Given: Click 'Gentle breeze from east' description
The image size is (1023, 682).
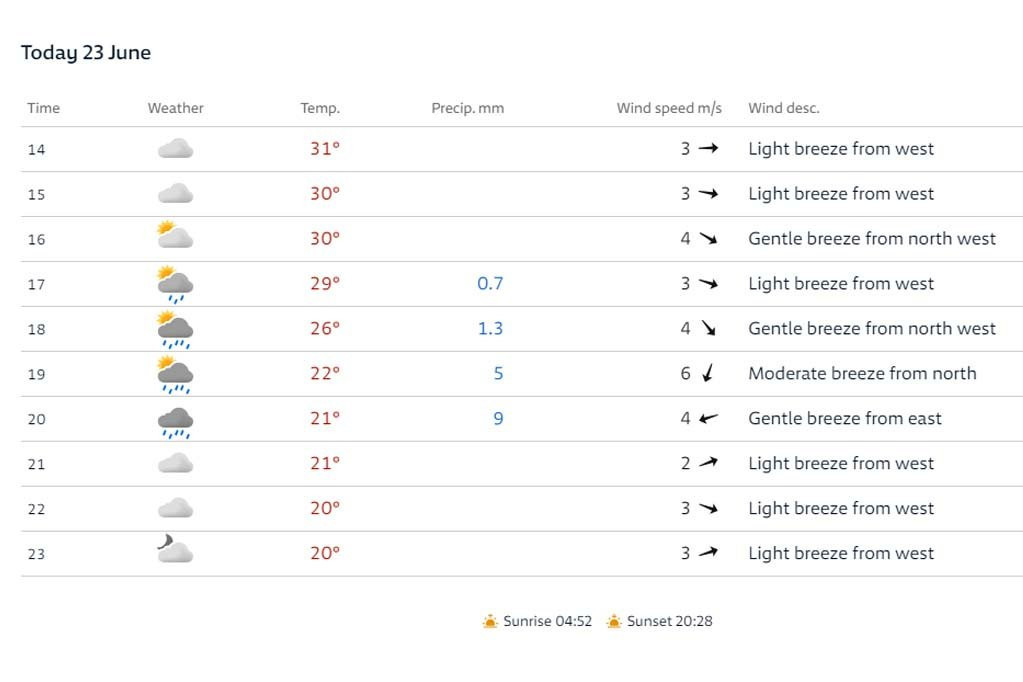Looking at the screenshot, I should [x=845, y=418].
